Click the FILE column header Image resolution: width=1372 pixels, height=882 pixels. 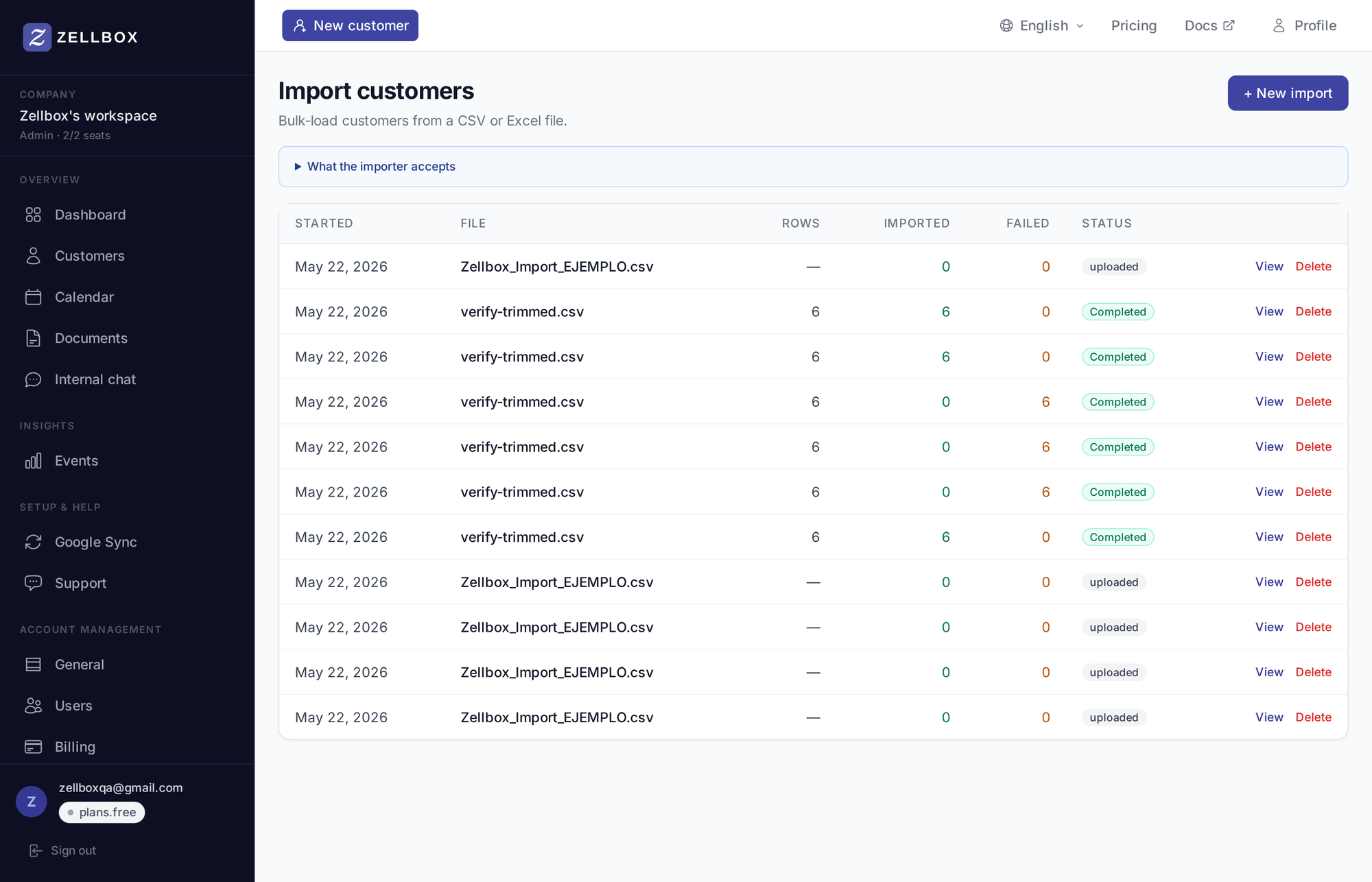click(x=473, y=224)
